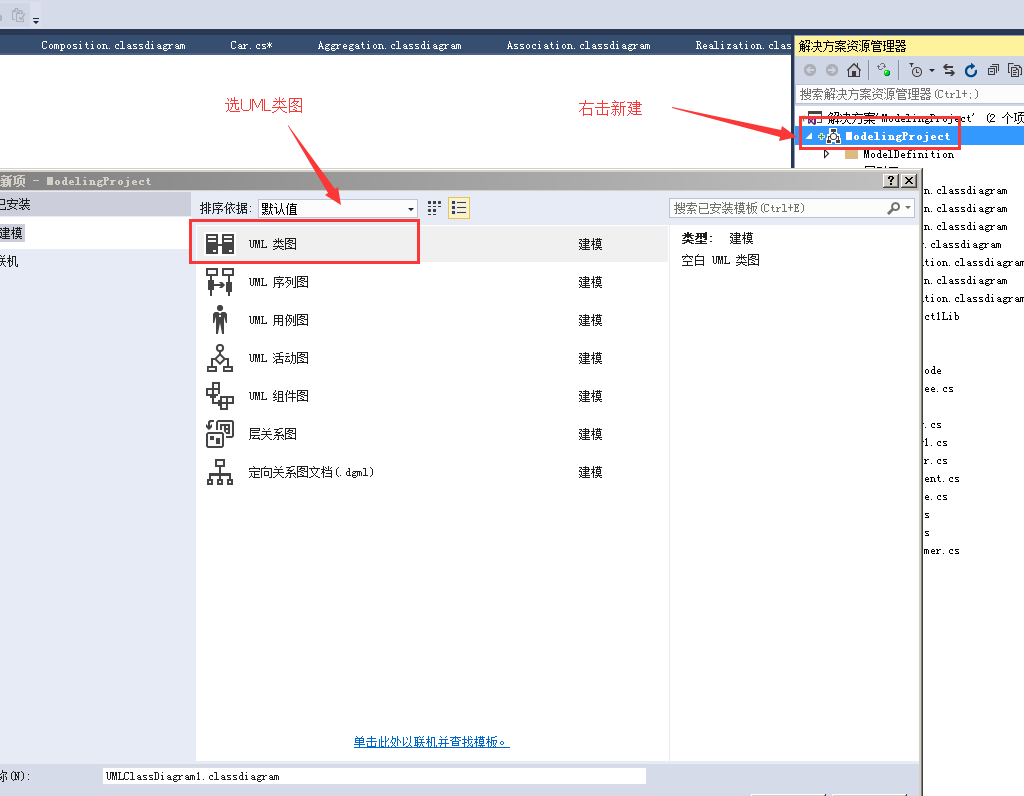Switch to the Car.cs* tab

[251, 45]
